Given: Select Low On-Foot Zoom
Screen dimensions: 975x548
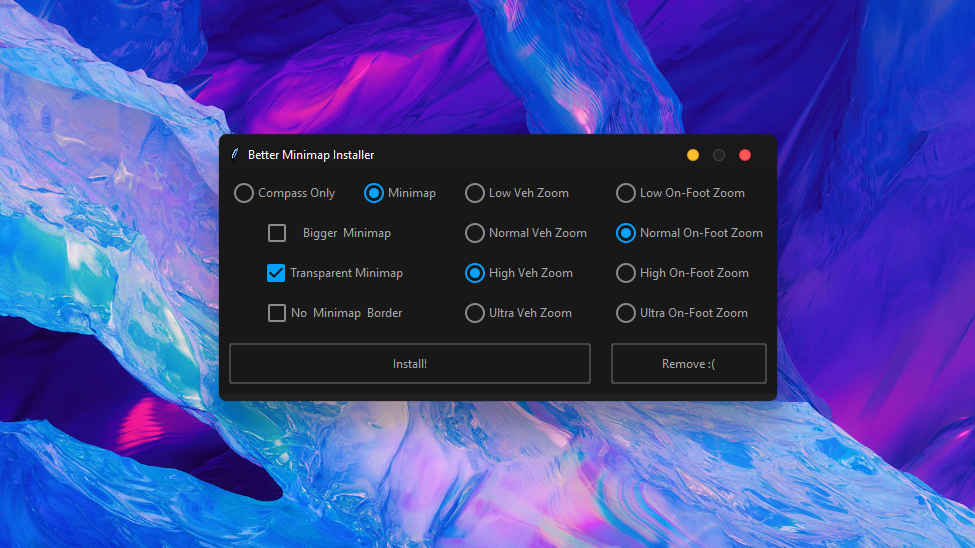Looking at the screenshot, I should coord(626,193).
